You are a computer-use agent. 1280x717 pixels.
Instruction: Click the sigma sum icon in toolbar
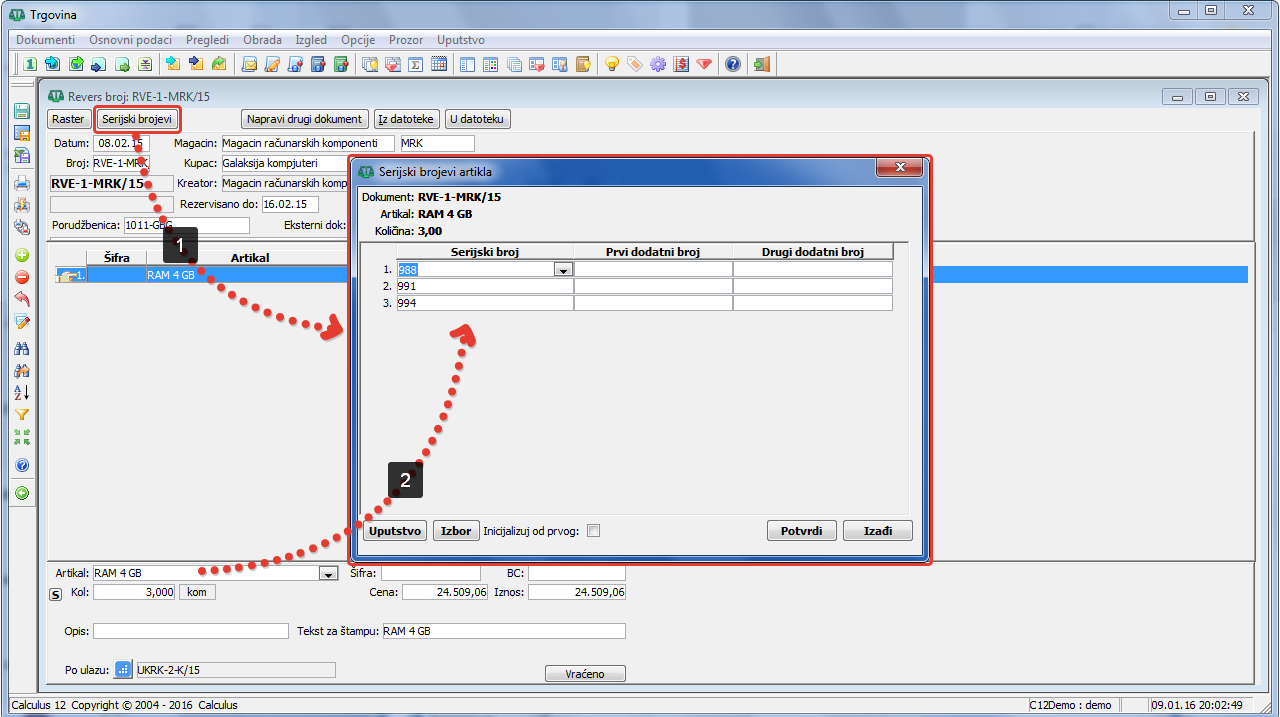[x=416, y=65]
